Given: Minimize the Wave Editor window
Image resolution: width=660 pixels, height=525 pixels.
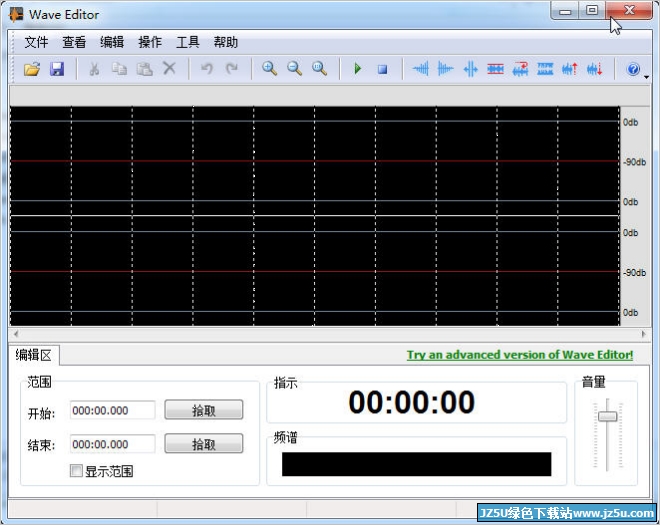Looking at the screenshot, I should pos(565,11).
